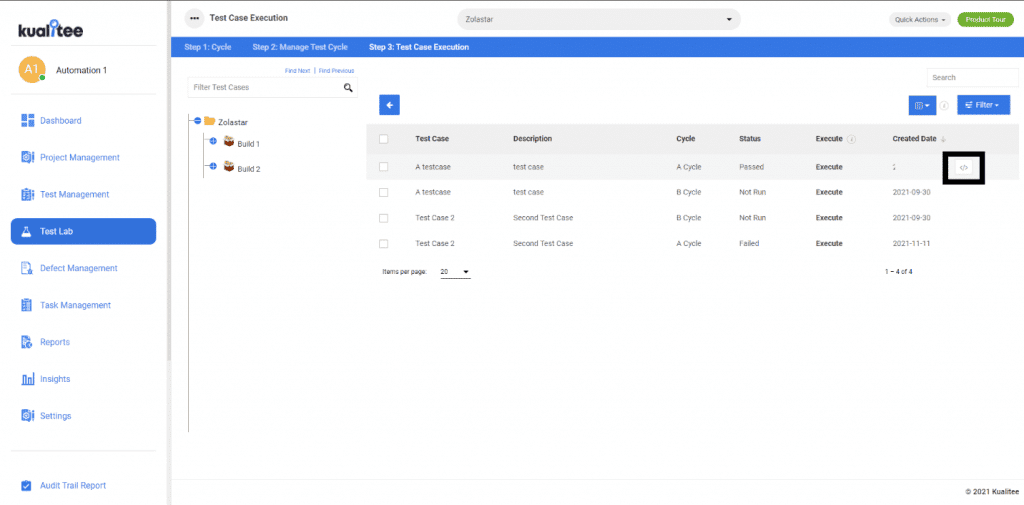Viewport: 1024px width, 505px height.
Task: Click the Dashboard sidebar icon
Action: click(x=28, y=121)
